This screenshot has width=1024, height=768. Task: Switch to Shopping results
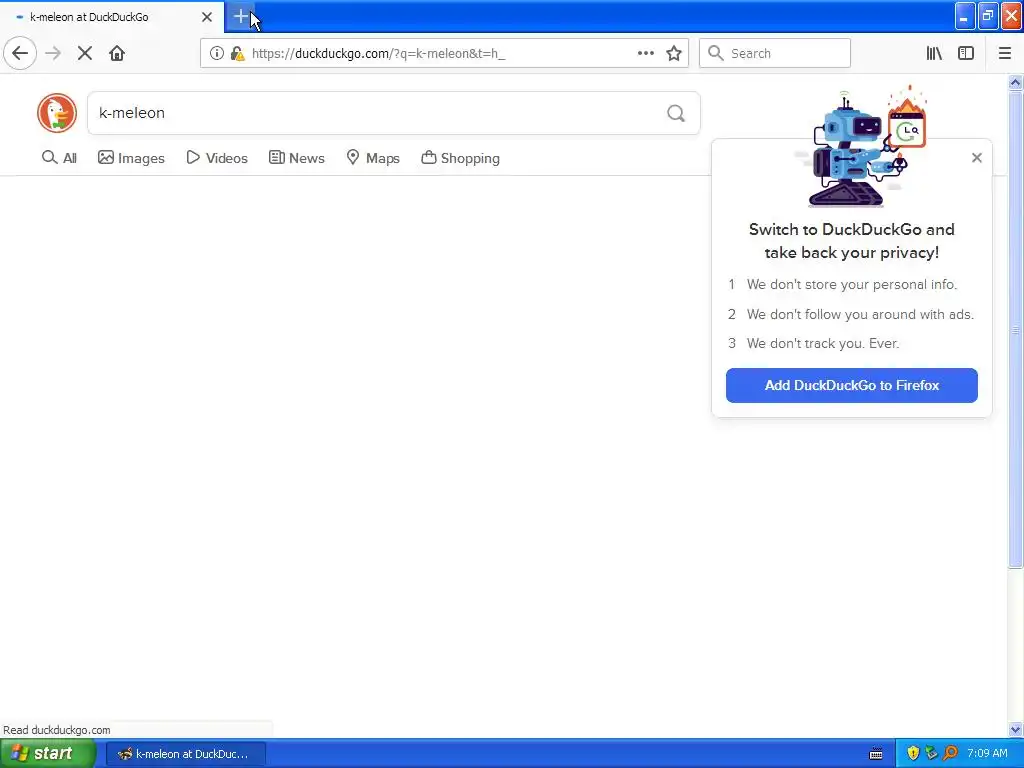point(460,158)
